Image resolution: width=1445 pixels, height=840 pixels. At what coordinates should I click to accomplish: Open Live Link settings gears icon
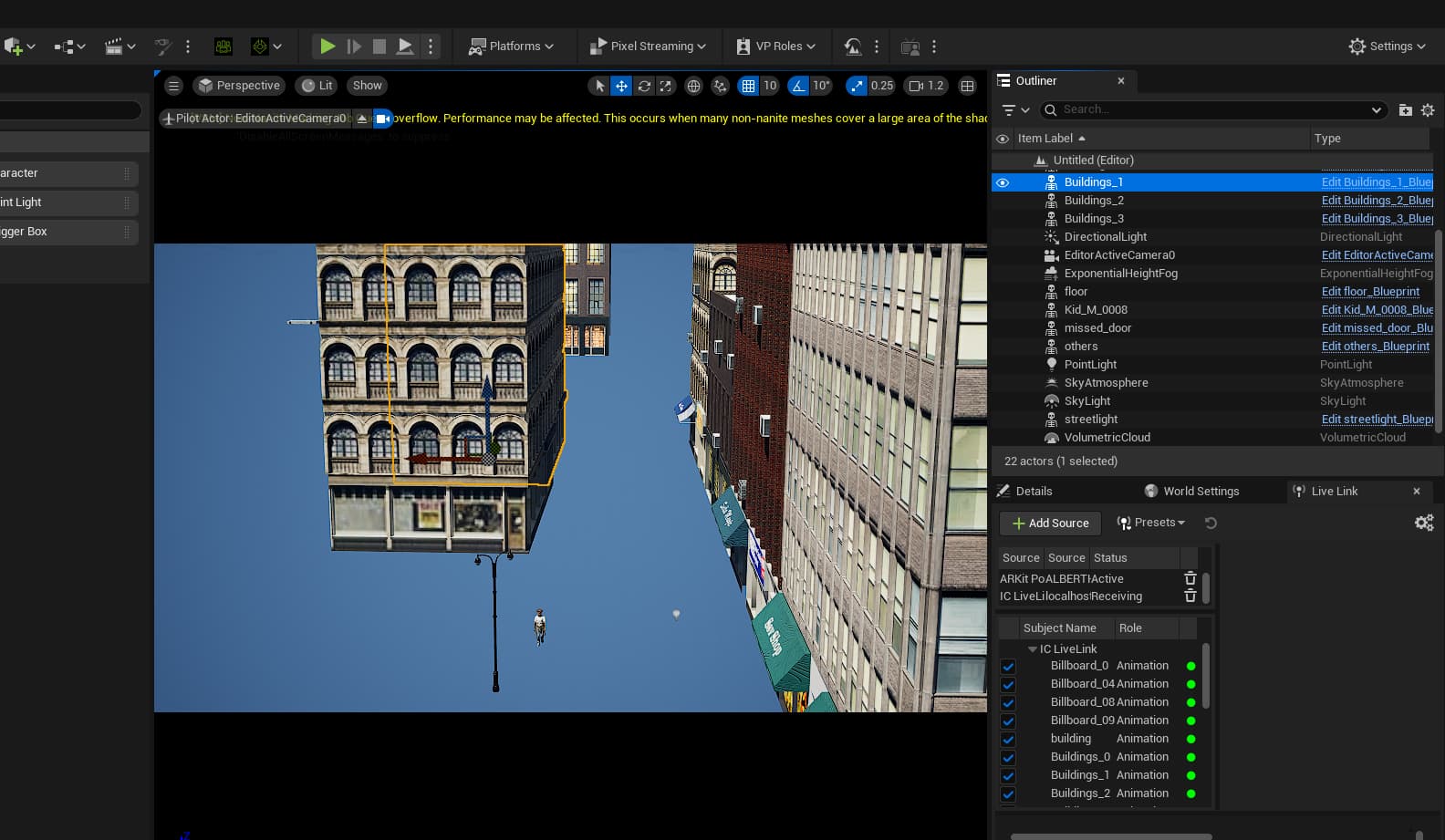1424,523
